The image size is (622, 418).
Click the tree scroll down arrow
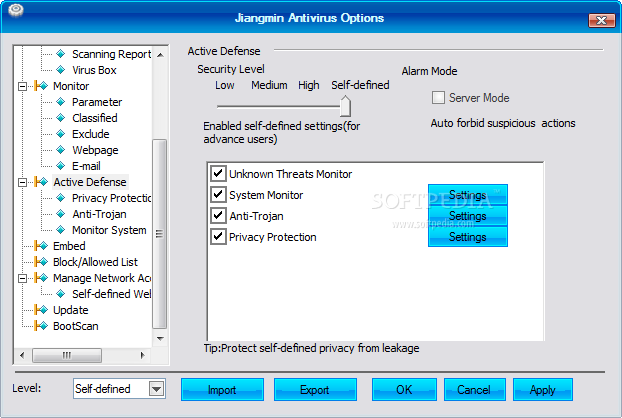click(160, 338)
